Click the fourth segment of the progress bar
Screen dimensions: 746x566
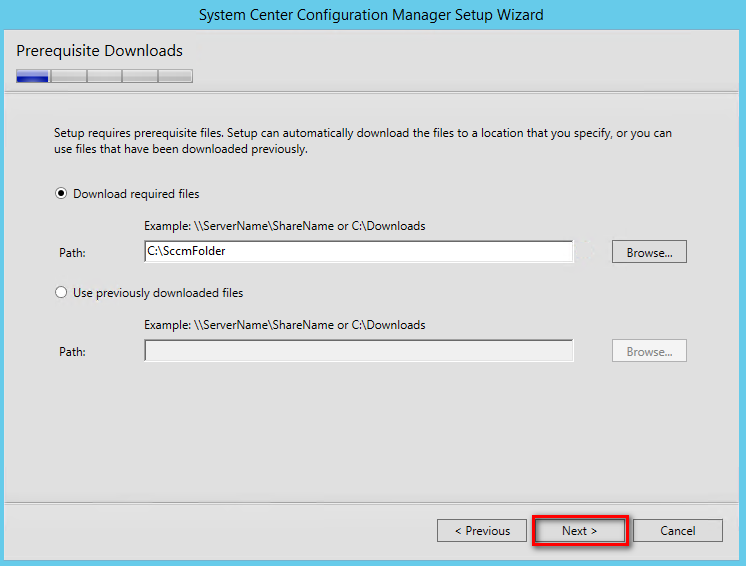[x=140, y=76]
